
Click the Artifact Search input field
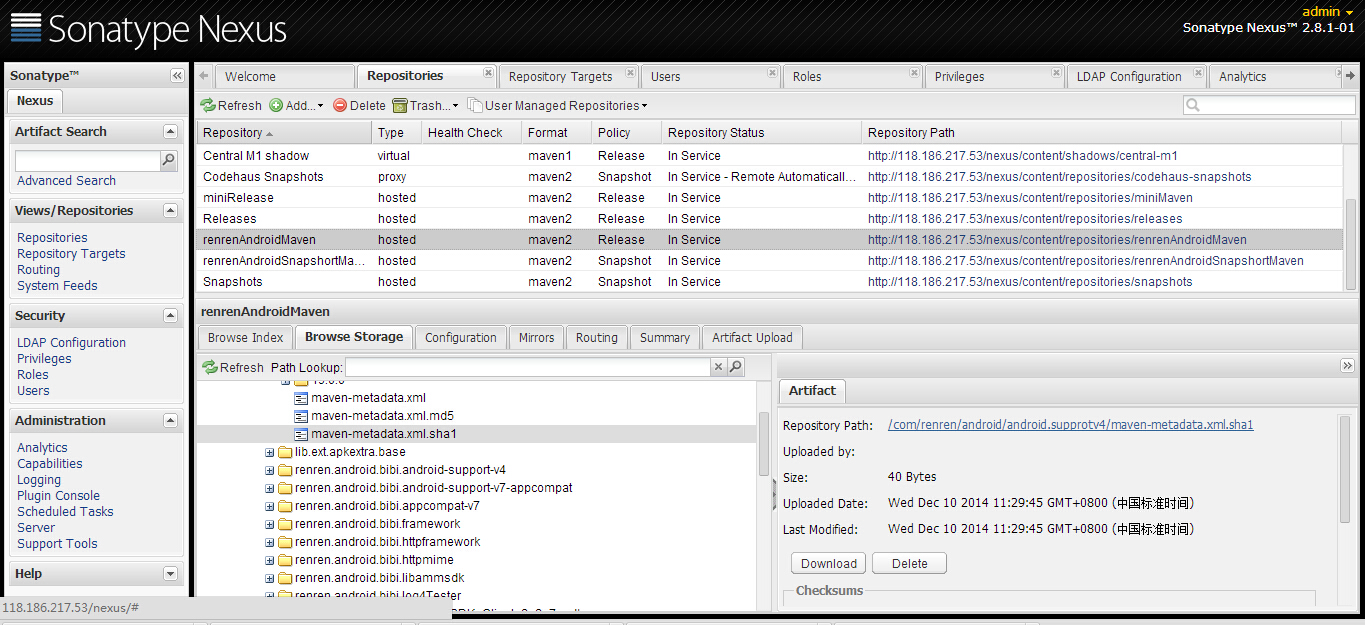(88, 161)
